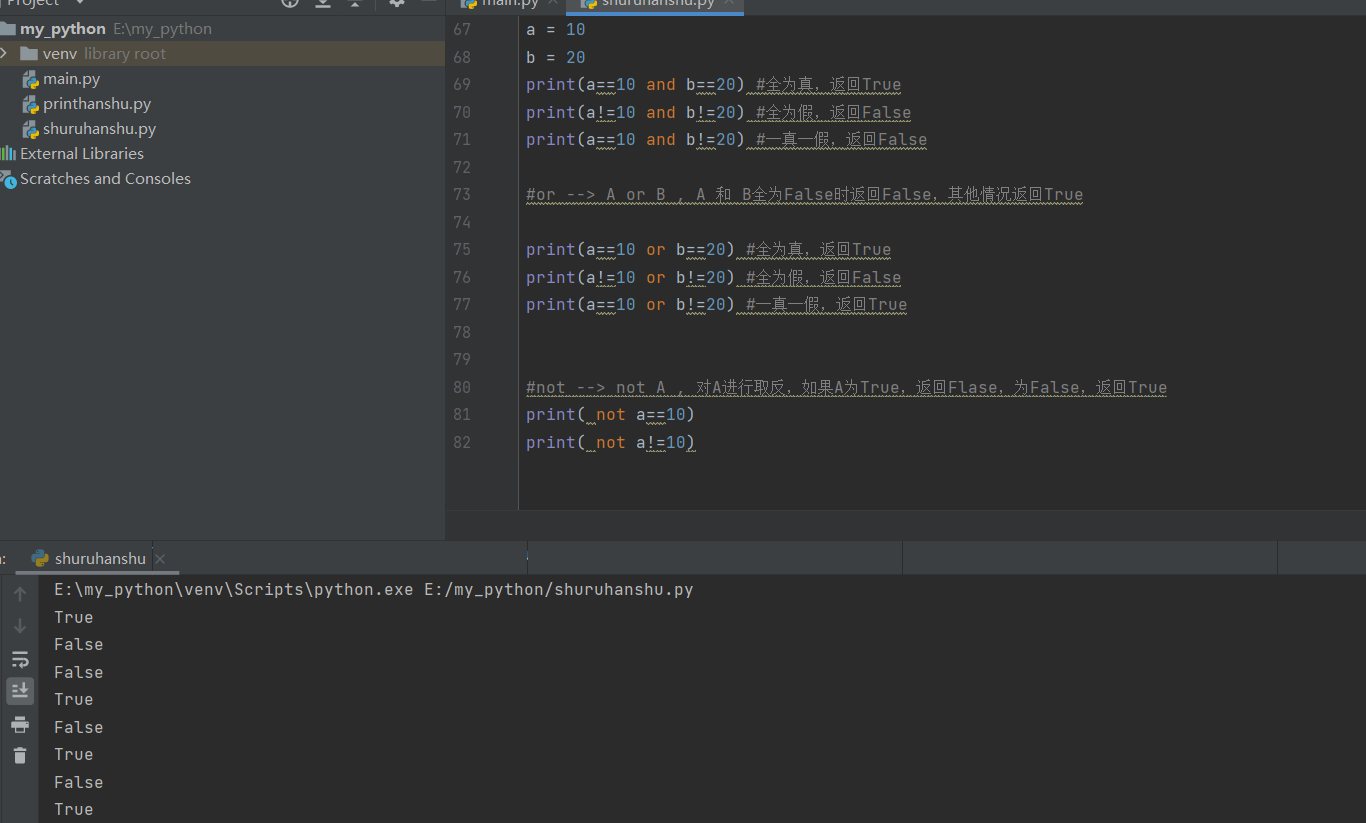This screenshot has height=823, width=1366.
Task: Click the Scratches and Consoles icon
Action: (x=8, y=179)
